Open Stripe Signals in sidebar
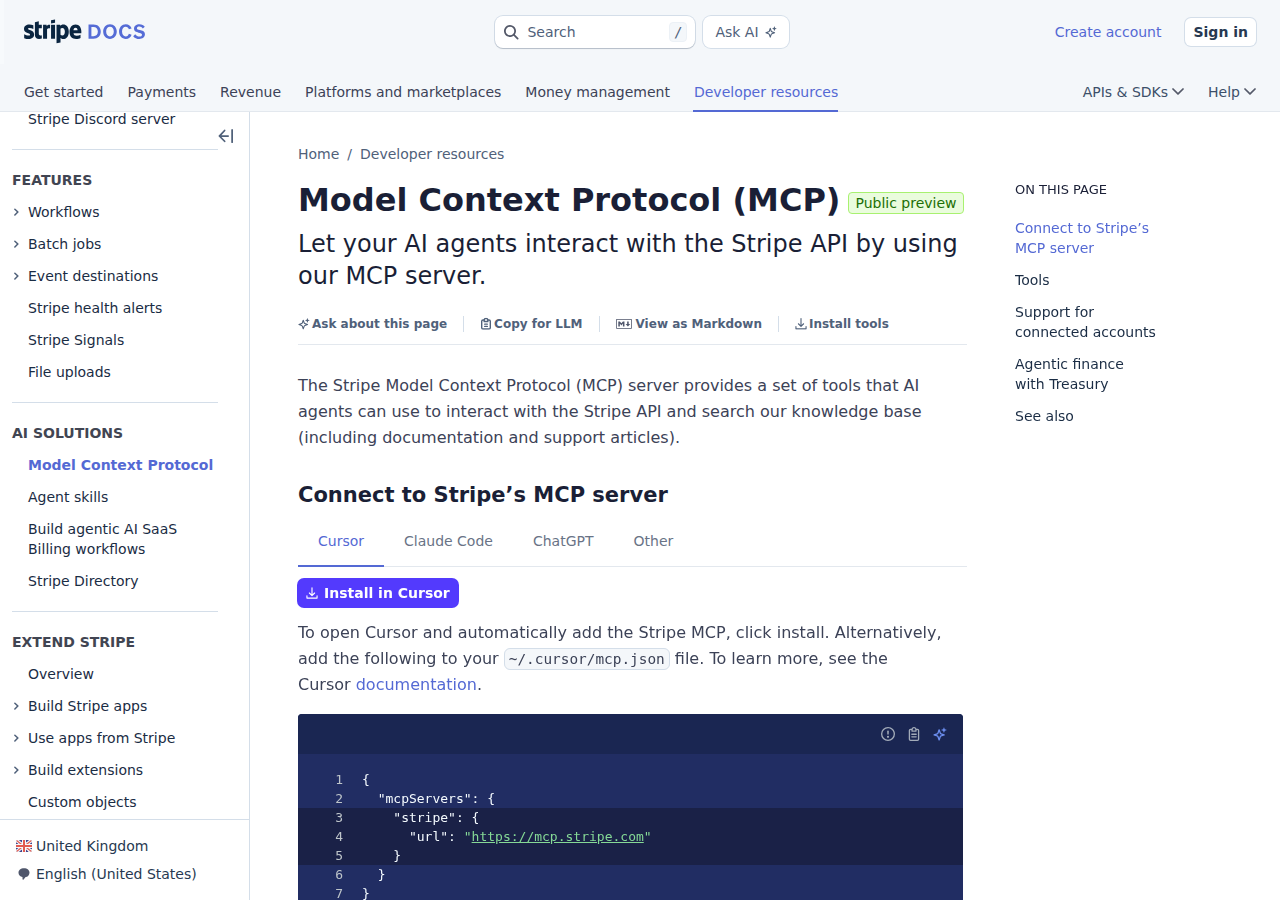1280x900 pixels. (76, 340)
